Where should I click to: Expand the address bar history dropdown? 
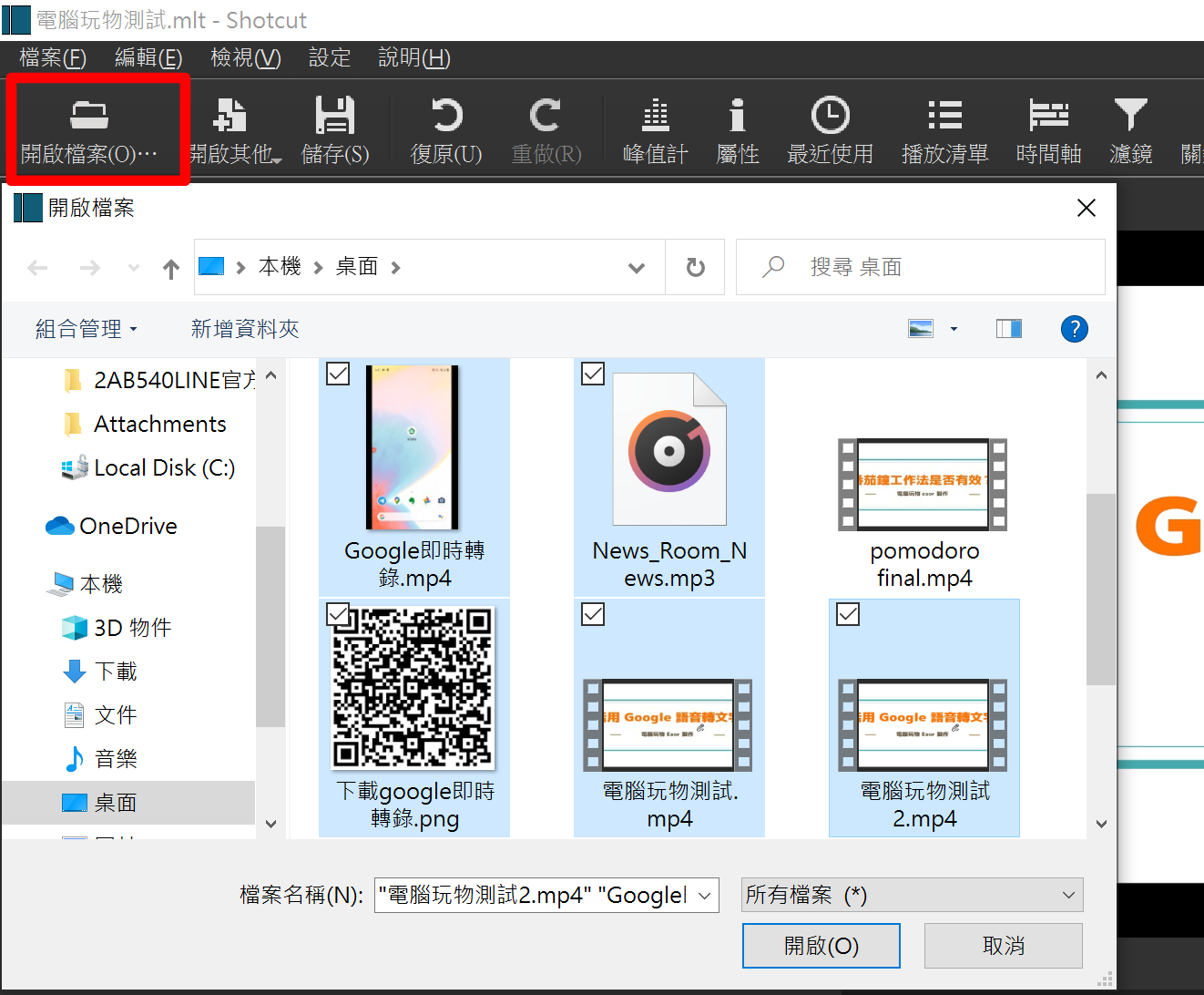point(637,268)
